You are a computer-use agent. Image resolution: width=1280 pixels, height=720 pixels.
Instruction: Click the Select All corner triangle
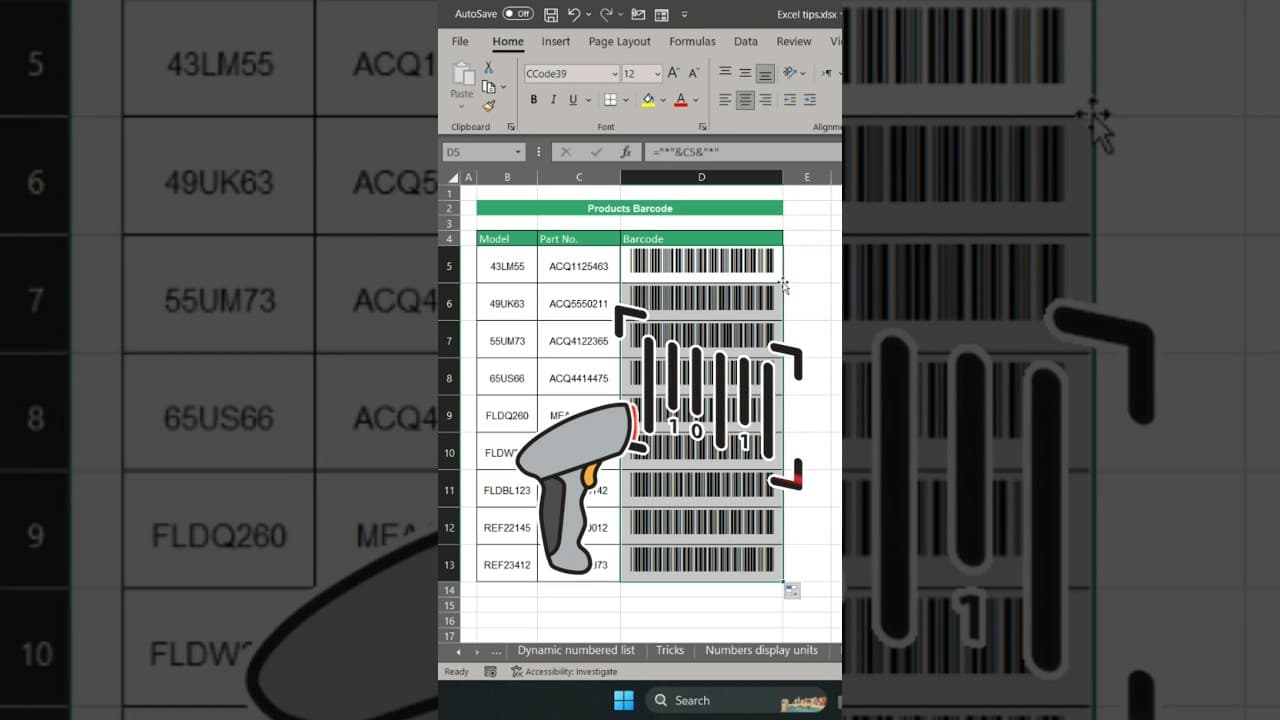coord(451,177)
